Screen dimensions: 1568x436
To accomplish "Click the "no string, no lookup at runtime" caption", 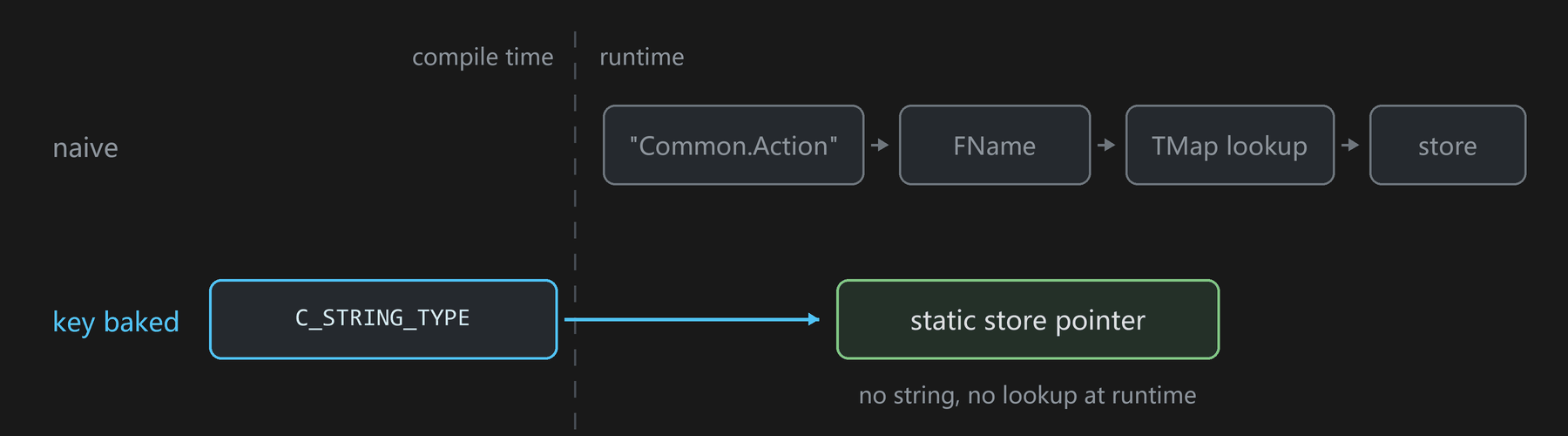I will tap(1028, 395).
